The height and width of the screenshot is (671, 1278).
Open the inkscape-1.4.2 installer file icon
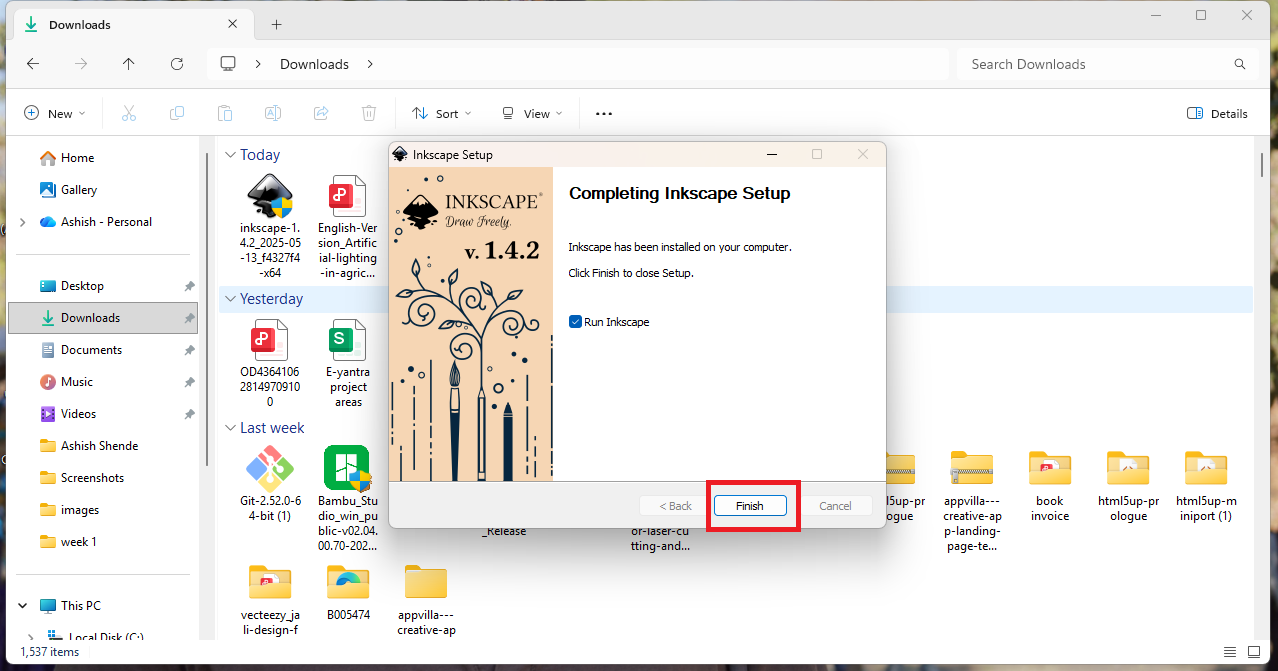tap(269, 195)
